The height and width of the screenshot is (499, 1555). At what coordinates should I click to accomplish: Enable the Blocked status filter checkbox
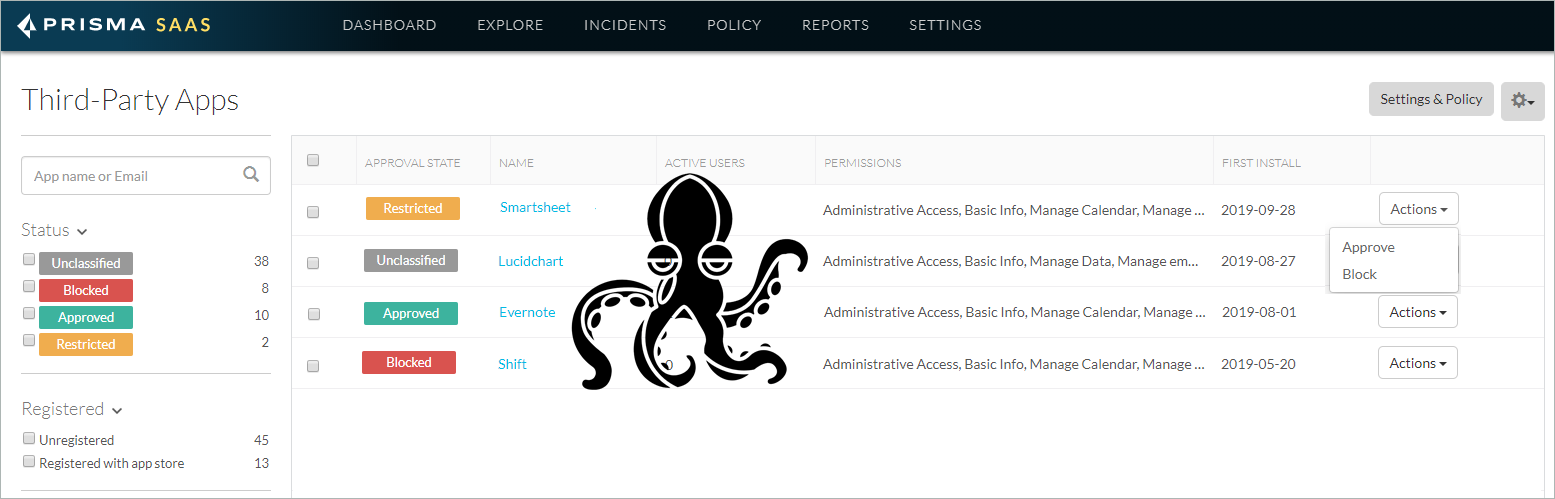[x=29, y=286]
